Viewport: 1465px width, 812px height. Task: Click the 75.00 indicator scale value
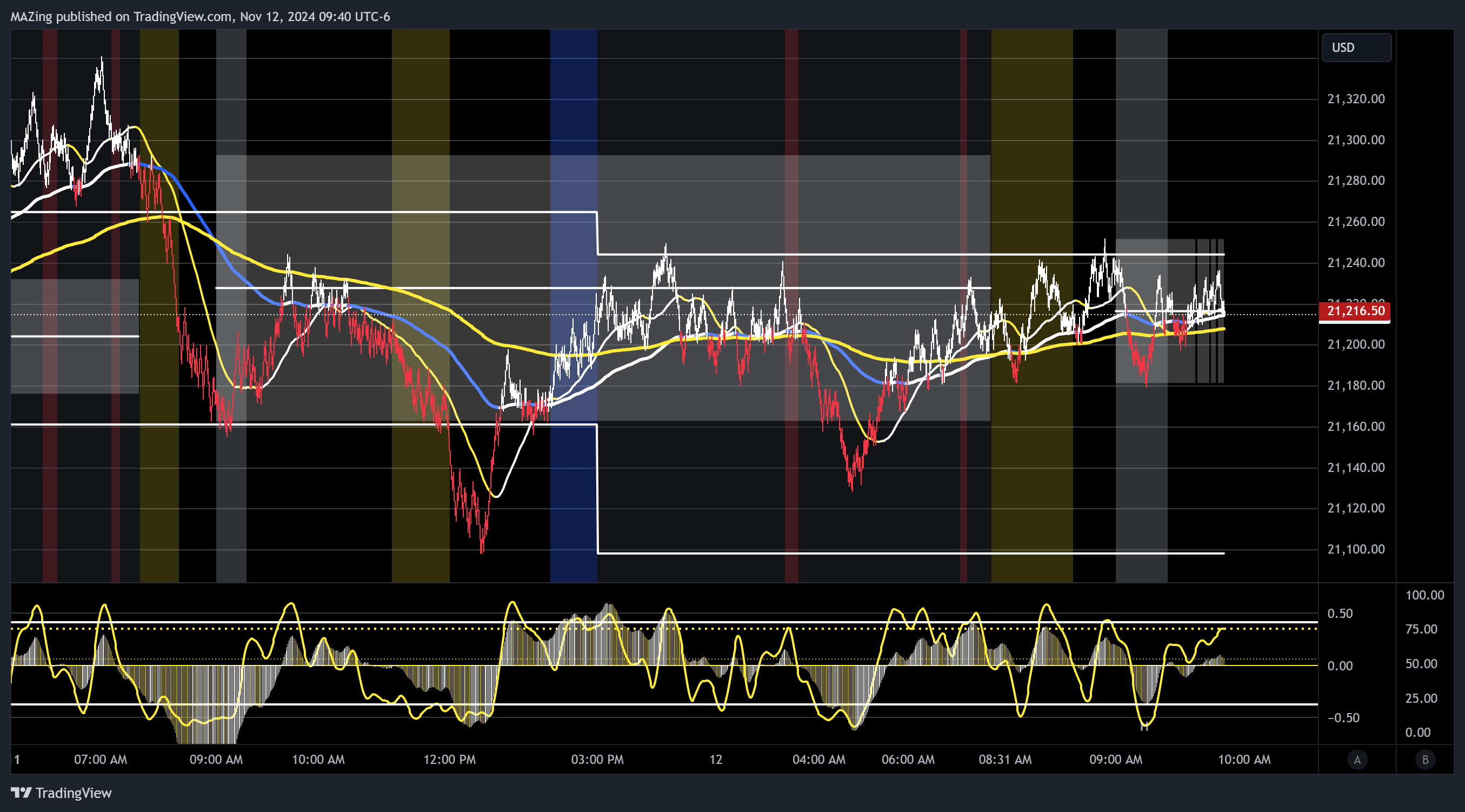[x=1421, y=629]
